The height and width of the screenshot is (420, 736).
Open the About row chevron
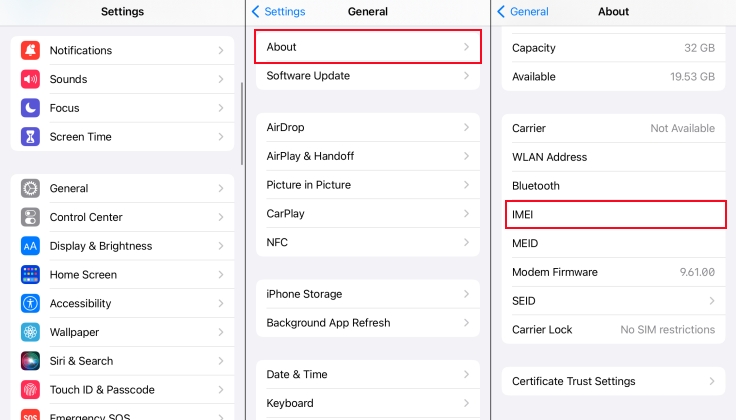click(466, 47)
